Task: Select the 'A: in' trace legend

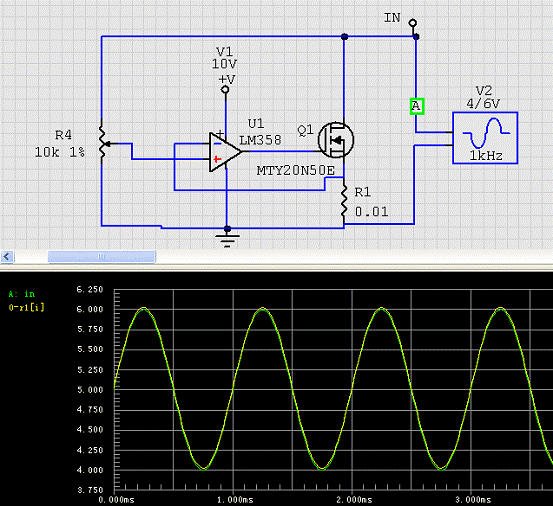Action: coord(22,294)
